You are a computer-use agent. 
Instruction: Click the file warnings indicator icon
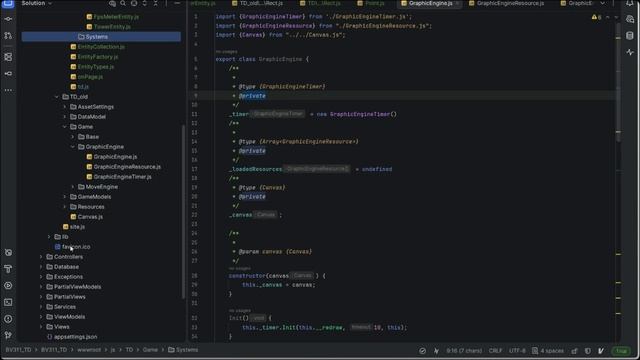[596, 17]
